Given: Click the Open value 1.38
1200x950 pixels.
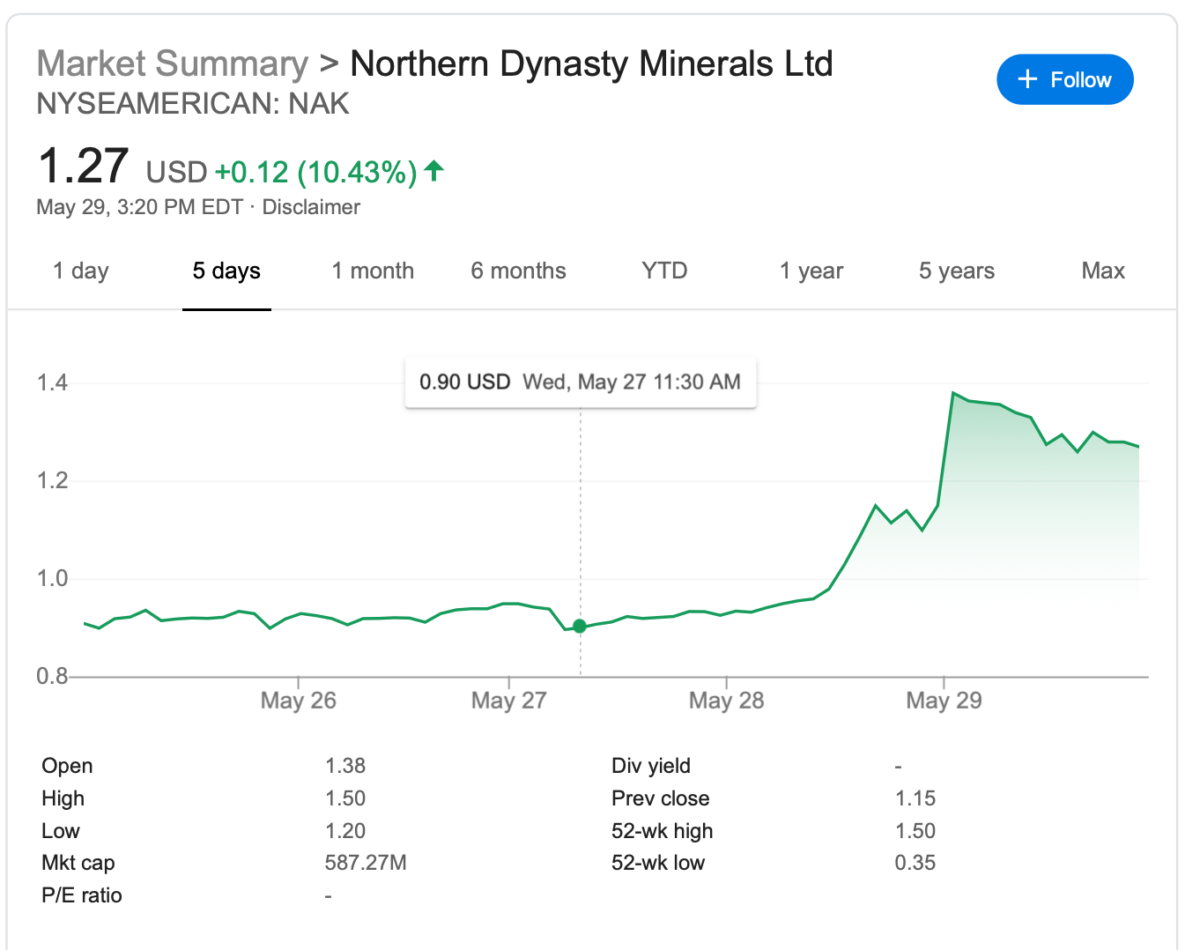Looking at the screenshot, I should click(345, 767).
